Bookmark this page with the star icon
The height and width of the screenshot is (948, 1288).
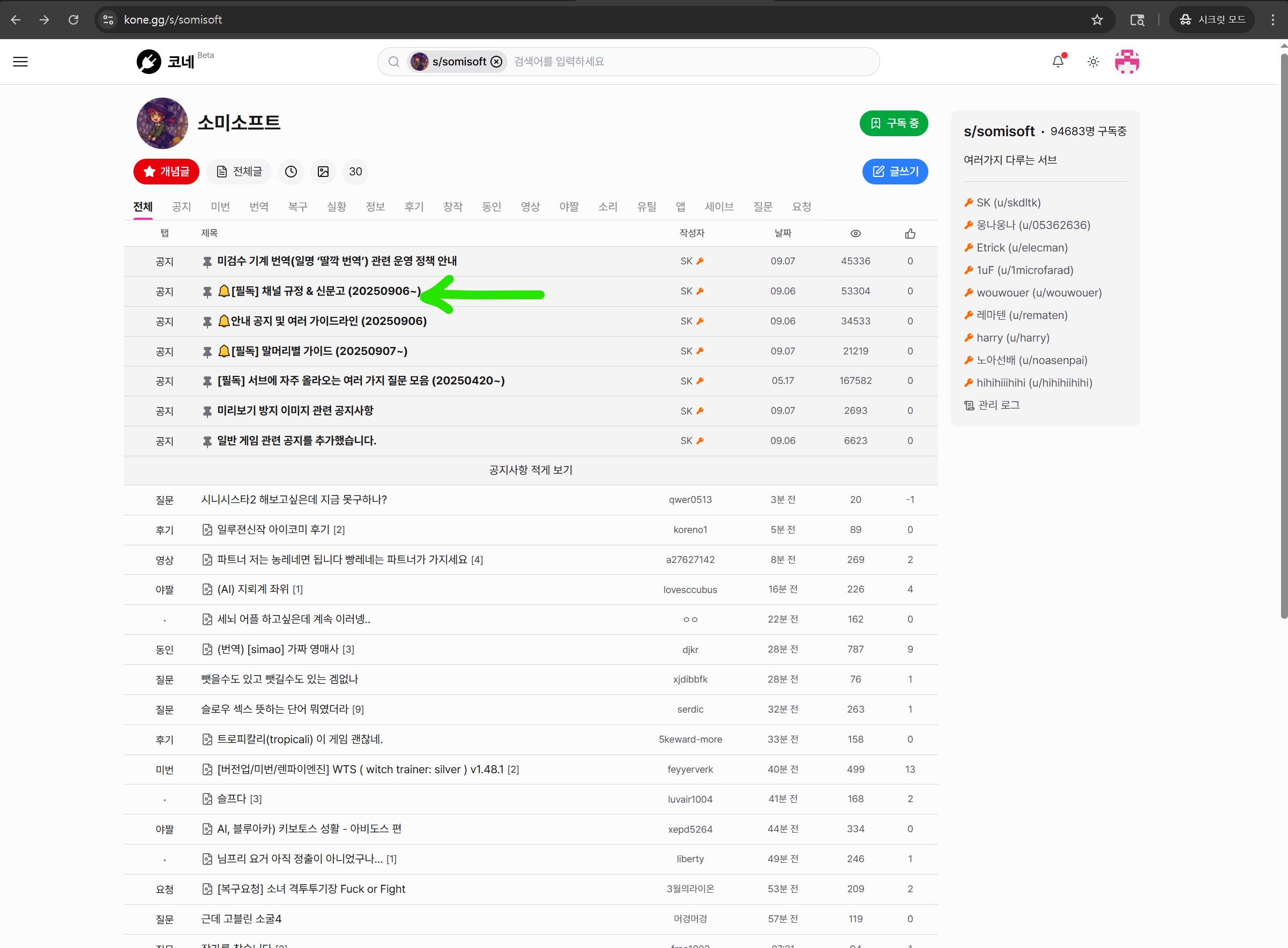[x=1097, y=19]
